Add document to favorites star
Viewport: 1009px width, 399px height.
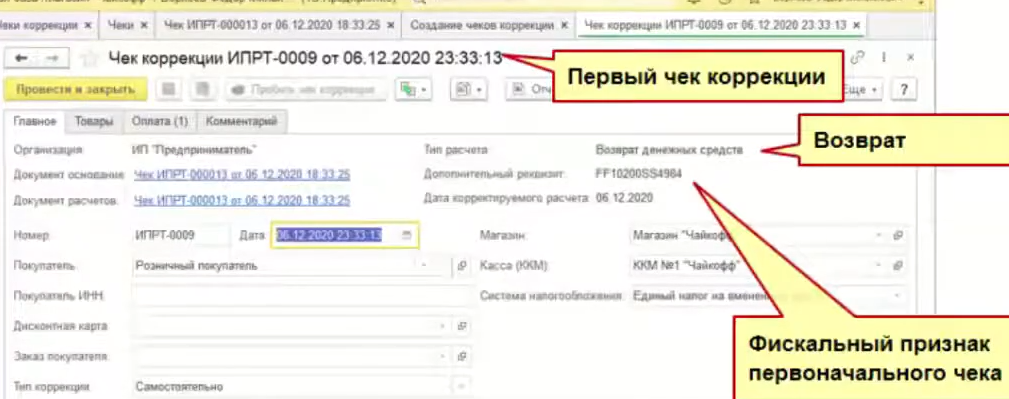coord(91,59)
